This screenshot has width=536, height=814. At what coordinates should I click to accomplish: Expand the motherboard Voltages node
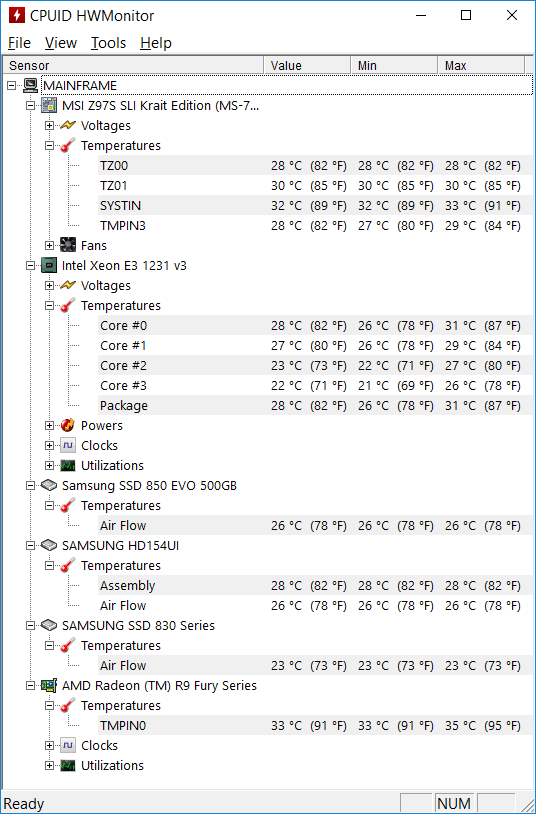click(49, 126)
